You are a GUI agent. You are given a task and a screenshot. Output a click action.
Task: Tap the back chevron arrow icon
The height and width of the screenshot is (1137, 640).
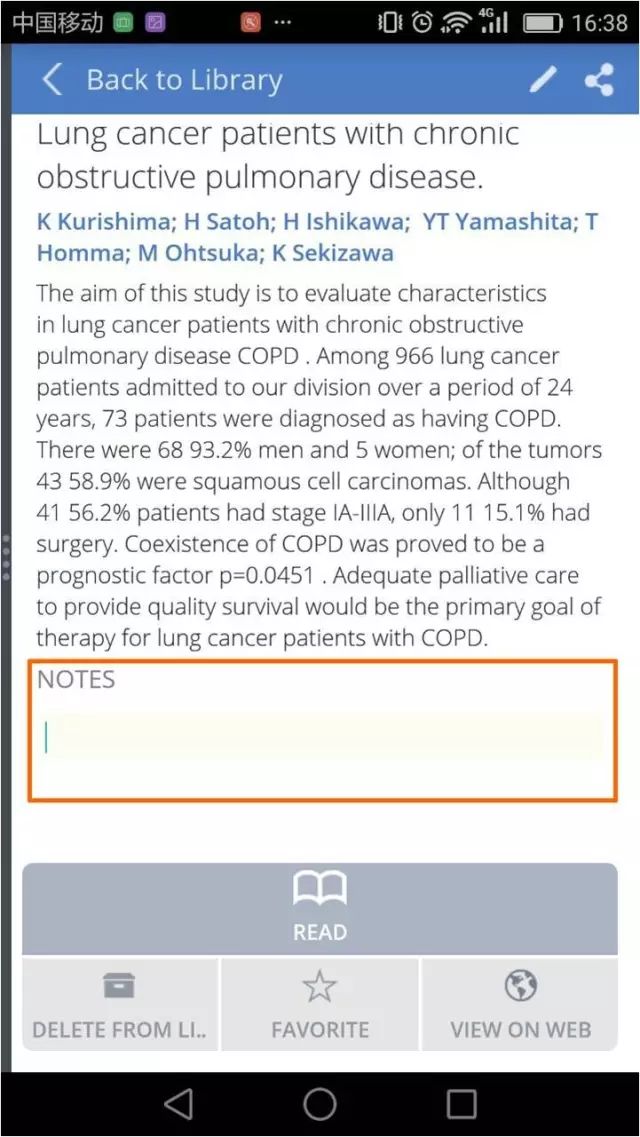52,79
